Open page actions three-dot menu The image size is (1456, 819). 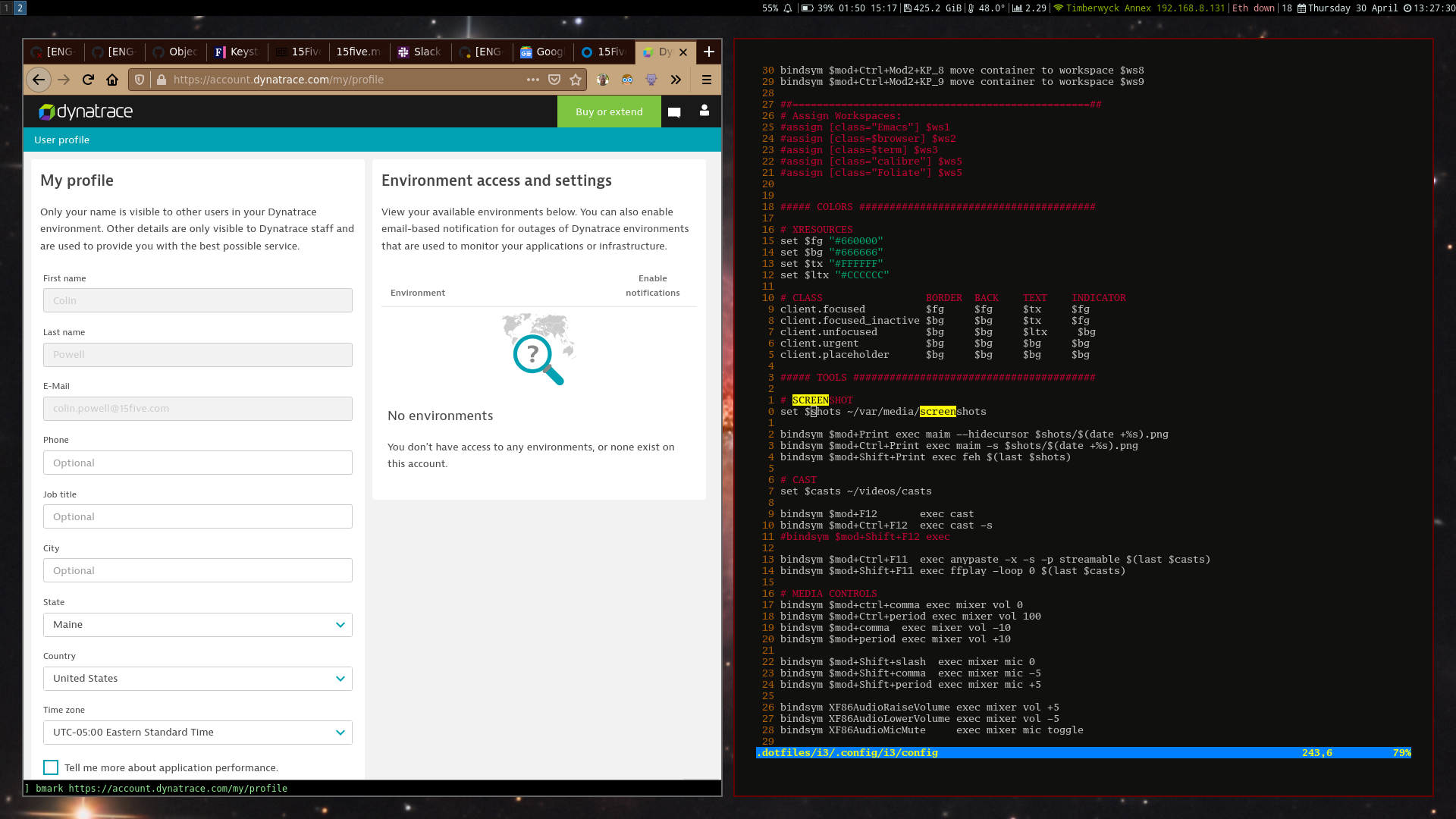click(533, 80)
